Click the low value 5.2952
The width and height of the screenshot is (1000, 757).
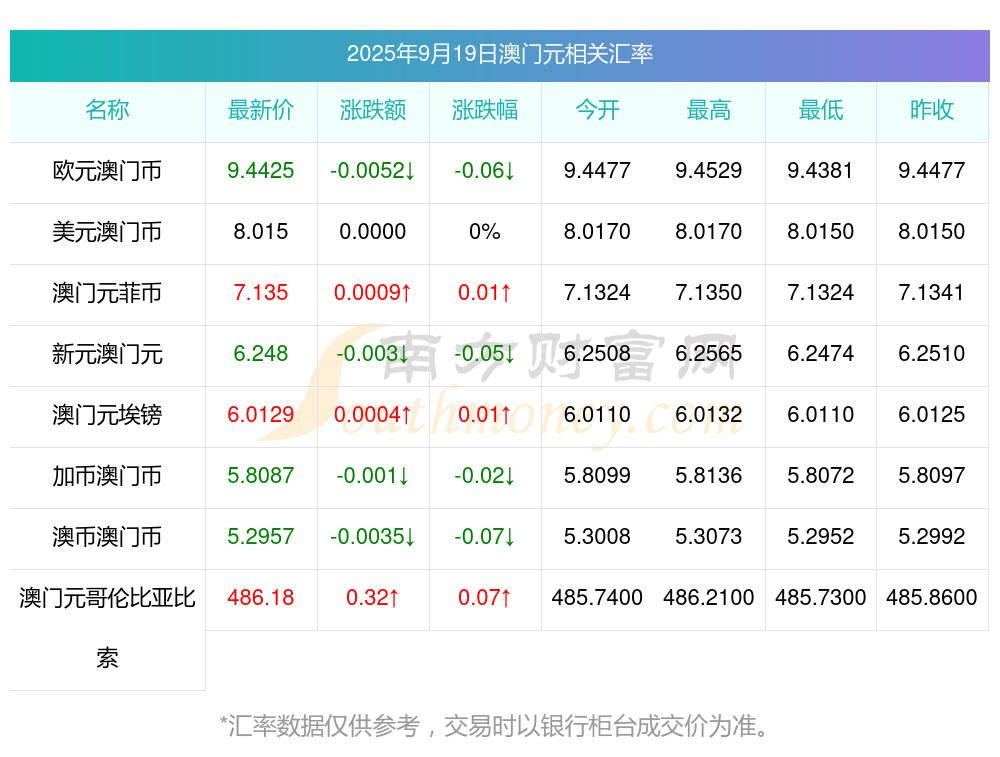pyautogui.click(x=820, y=536)
